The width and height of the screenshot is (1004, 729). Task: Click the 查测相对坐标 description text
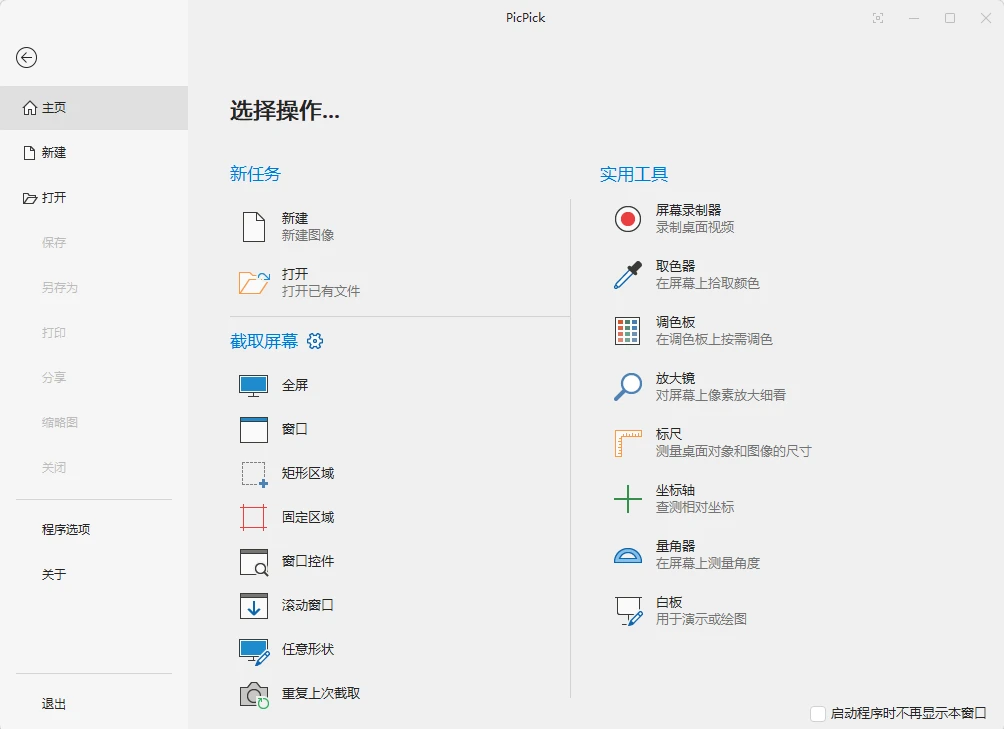[x=695, y=508]
